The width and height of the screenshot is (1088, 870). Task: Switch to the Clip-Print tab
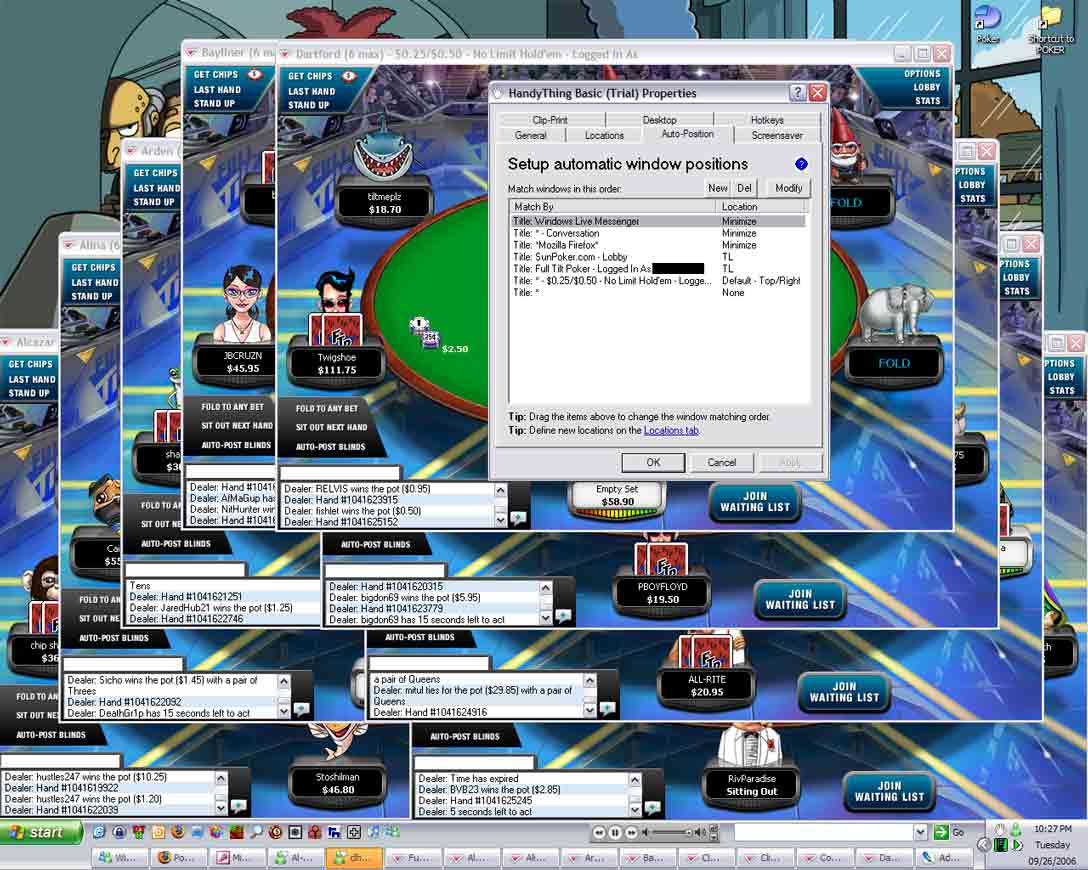click(550, 120)
